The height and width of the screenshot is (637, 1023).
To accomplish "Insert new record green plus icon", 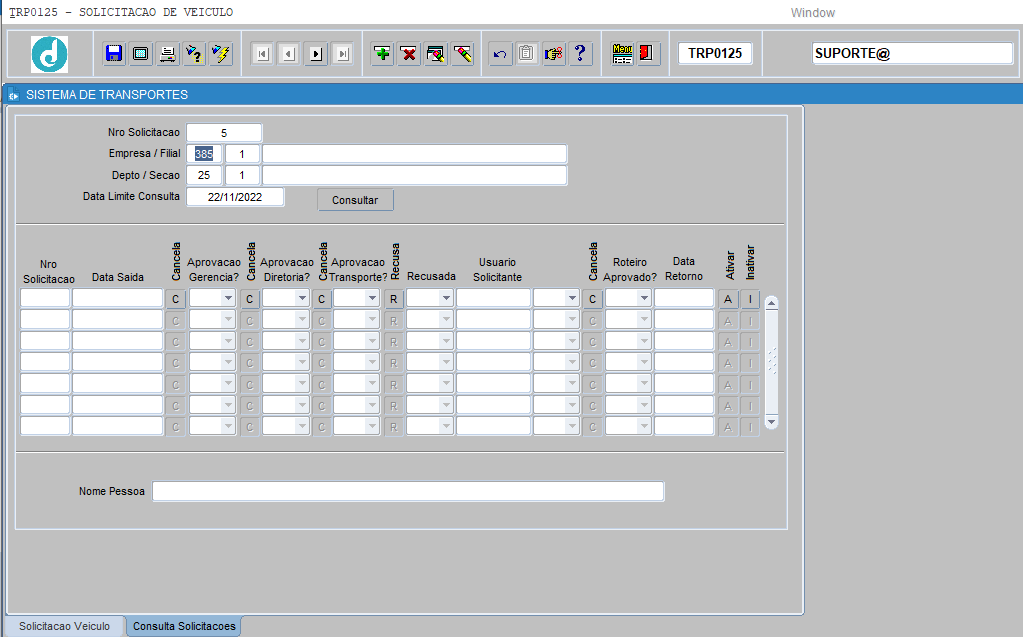I will coord(382,54).
